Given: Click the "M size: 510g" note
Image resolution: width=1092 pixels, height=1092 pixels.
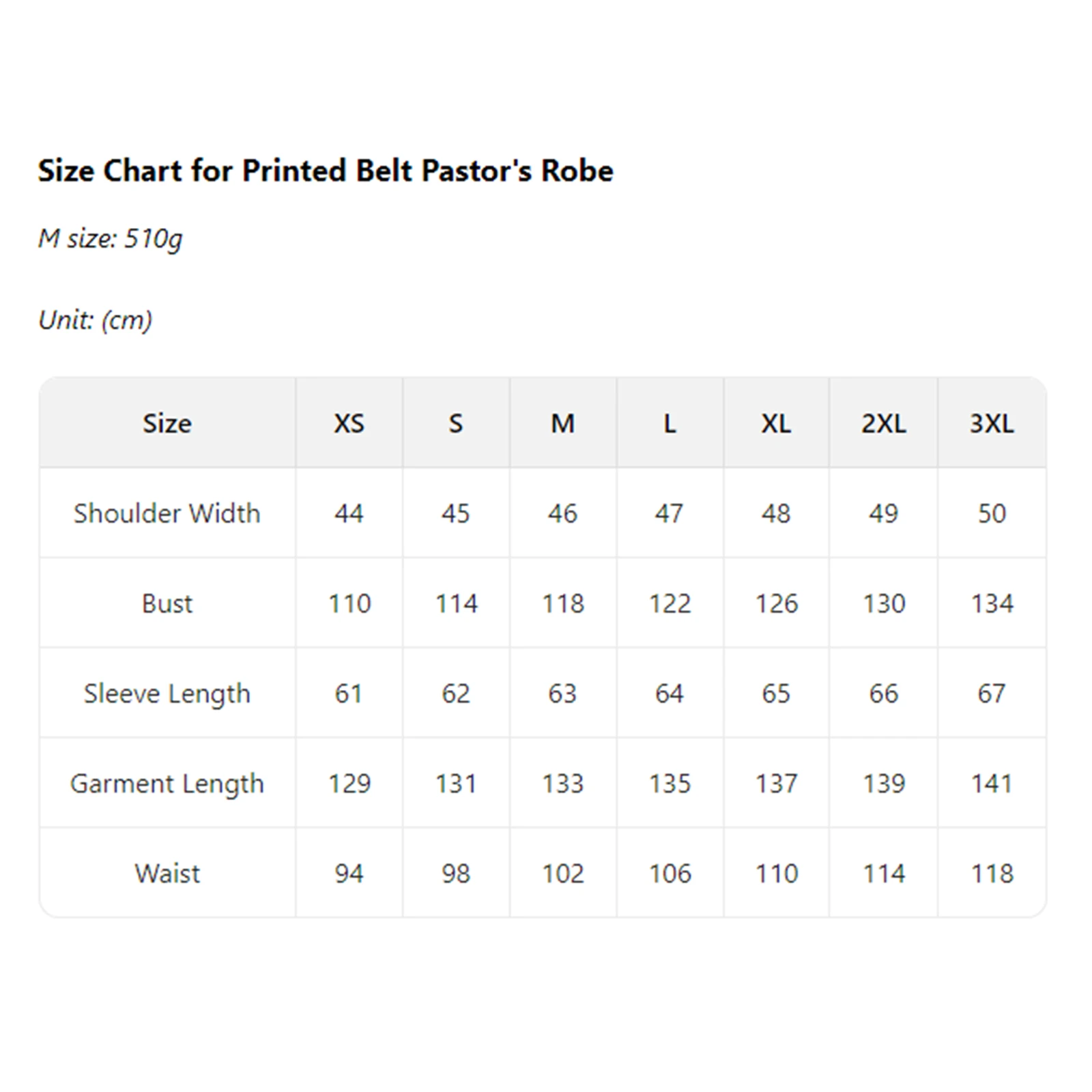Looking at the screenshot, I should click(x=111, y=238).
